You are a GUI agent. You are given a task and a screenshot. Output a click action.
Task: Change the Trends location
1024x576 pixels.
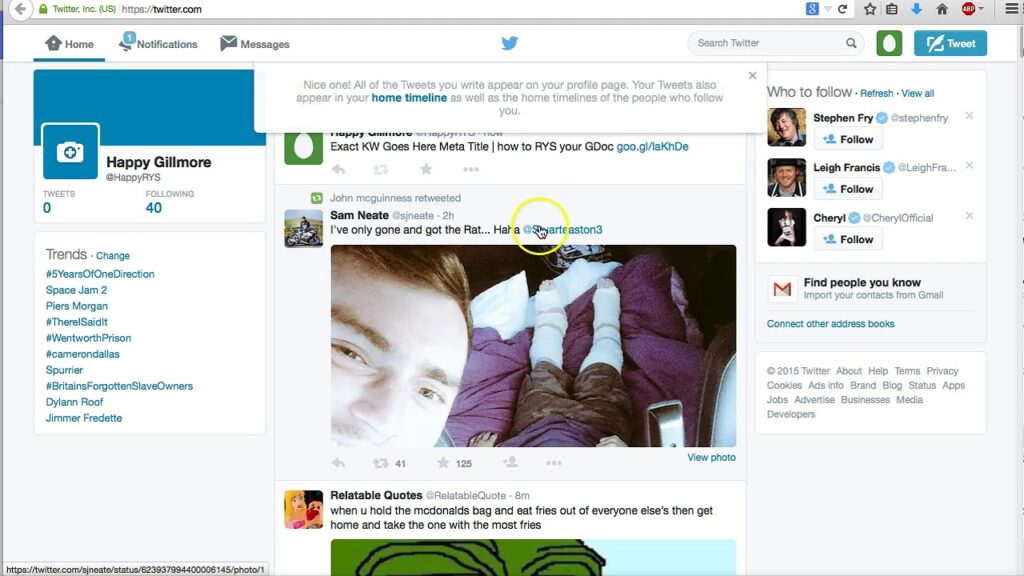tap(113, 255)
